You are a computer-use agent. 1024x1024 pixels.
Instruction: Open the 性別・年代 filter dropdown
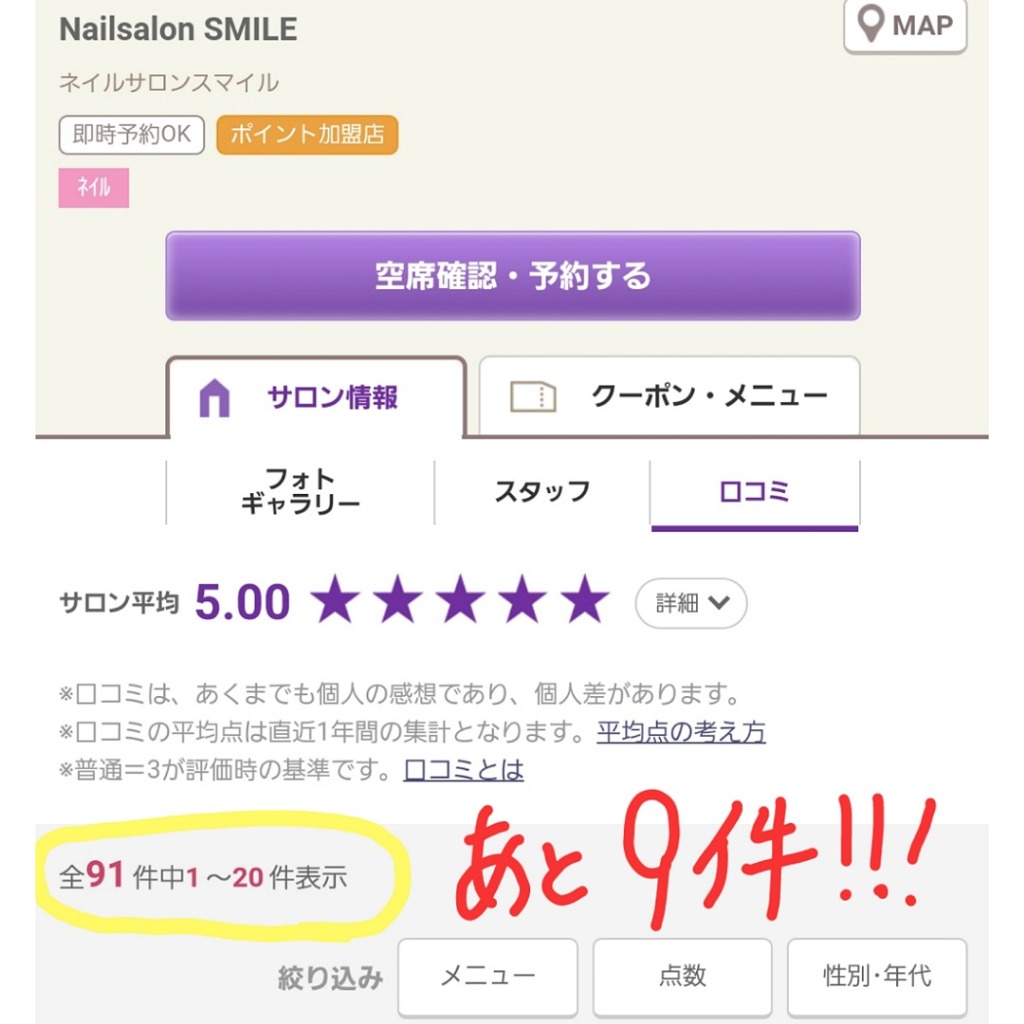(877, 976)
